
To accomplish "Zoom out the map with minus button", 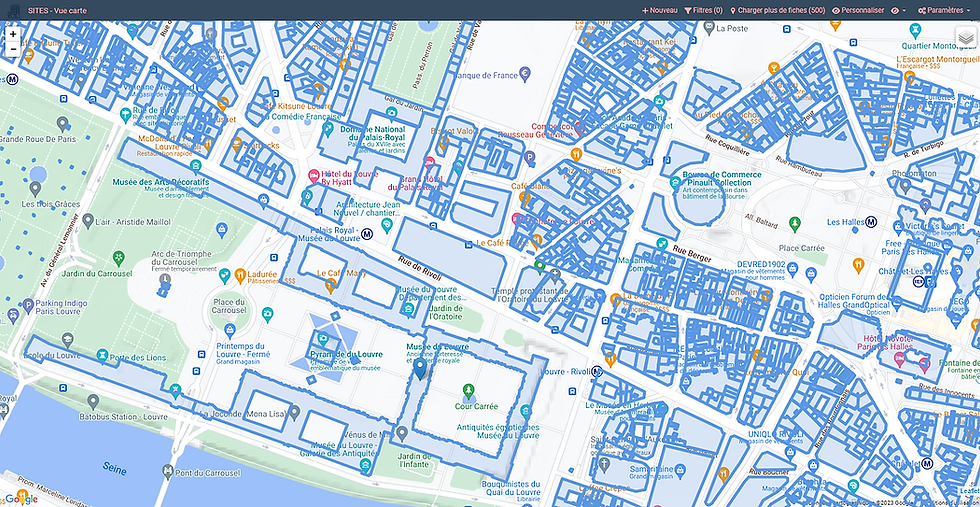I will (13, 49).
